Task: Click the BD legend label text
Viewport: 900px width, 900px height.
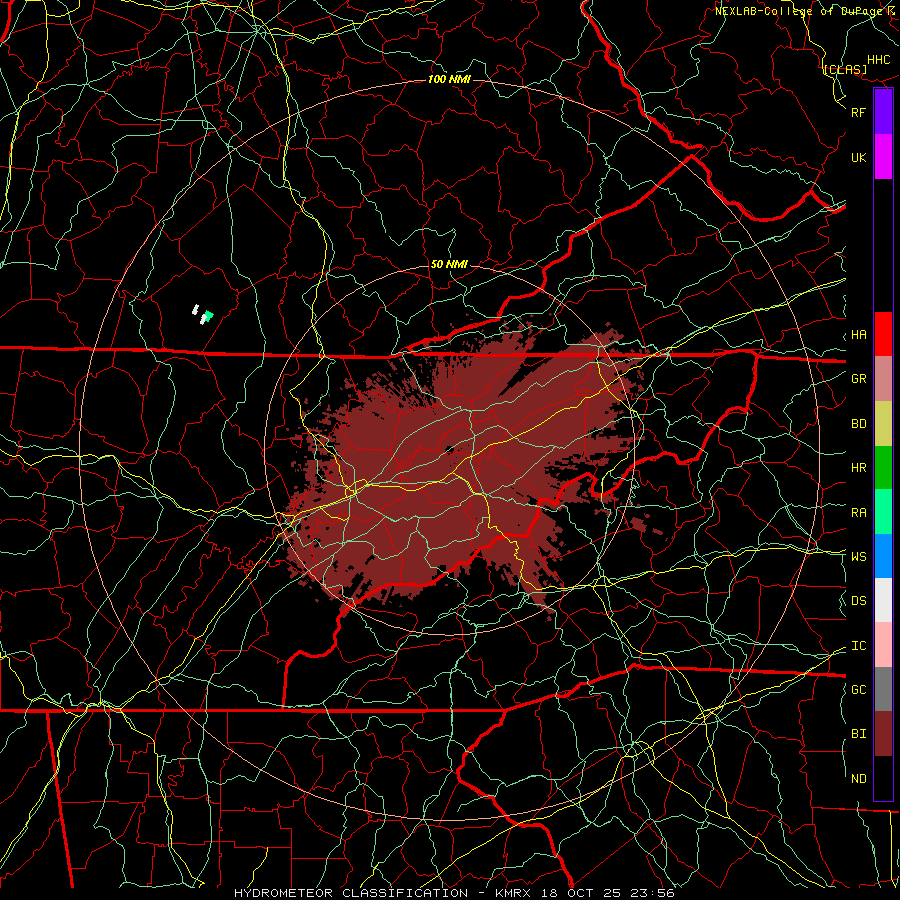Action: (x=859, y=424)
